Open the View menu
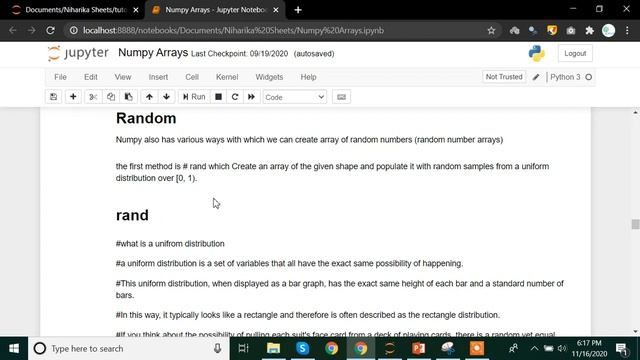This screenshot has width=640, height=360. coord(123,77)
